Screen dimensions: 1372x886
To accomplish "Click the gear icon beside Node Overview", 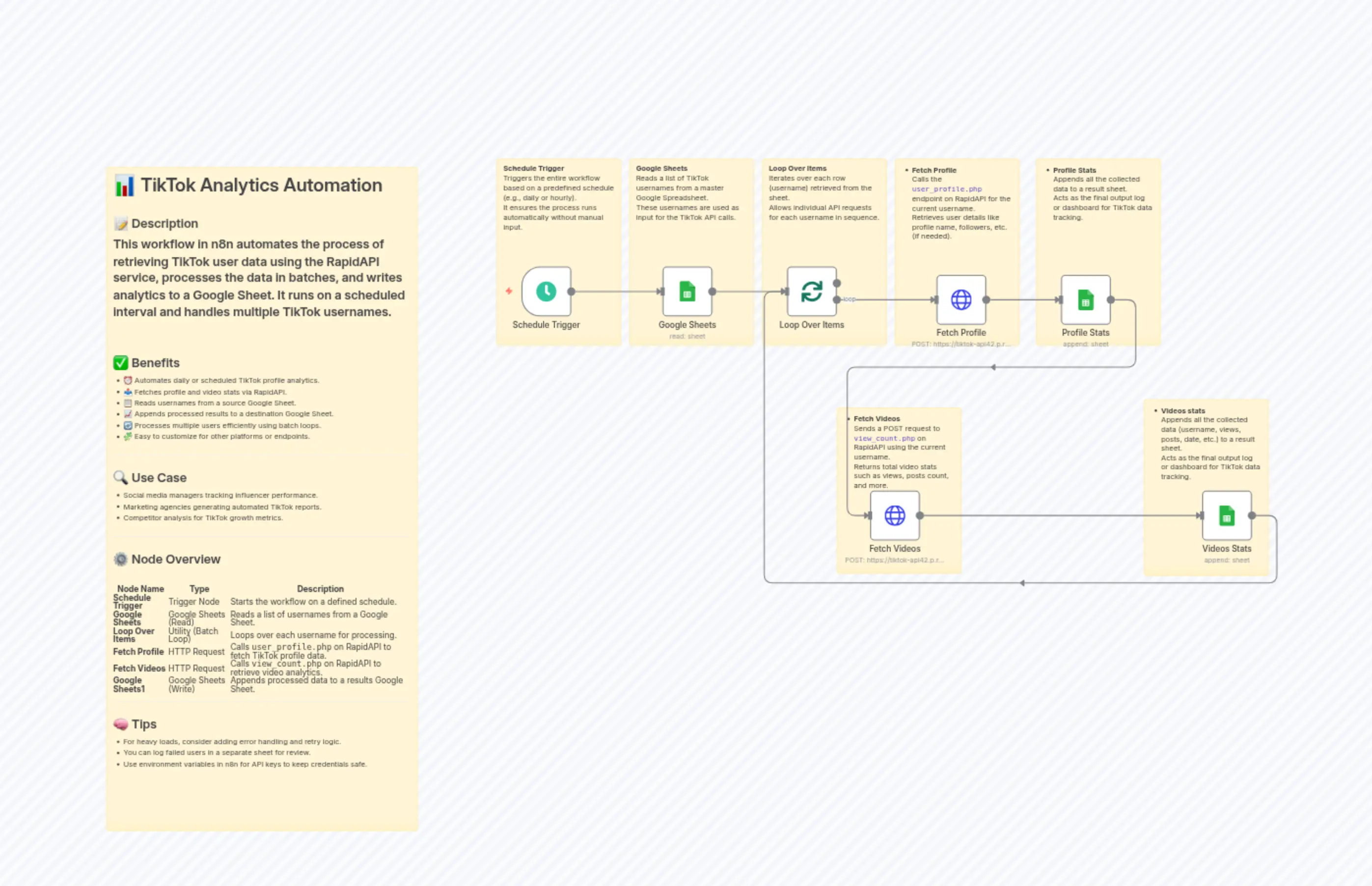I will (121, 559).
